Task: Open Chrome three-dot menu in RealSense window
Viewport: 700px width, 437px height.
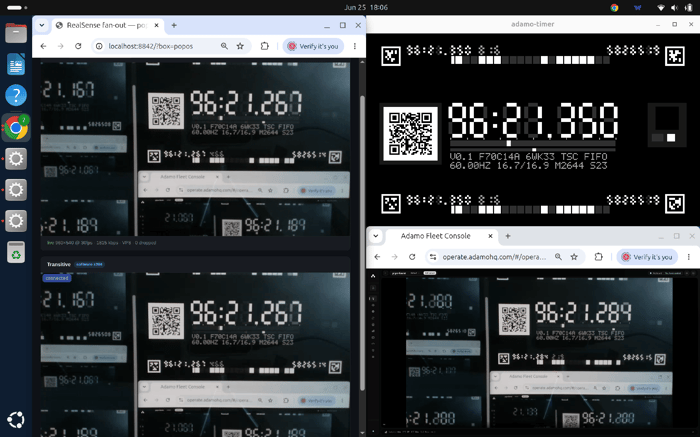Action: 355,46
